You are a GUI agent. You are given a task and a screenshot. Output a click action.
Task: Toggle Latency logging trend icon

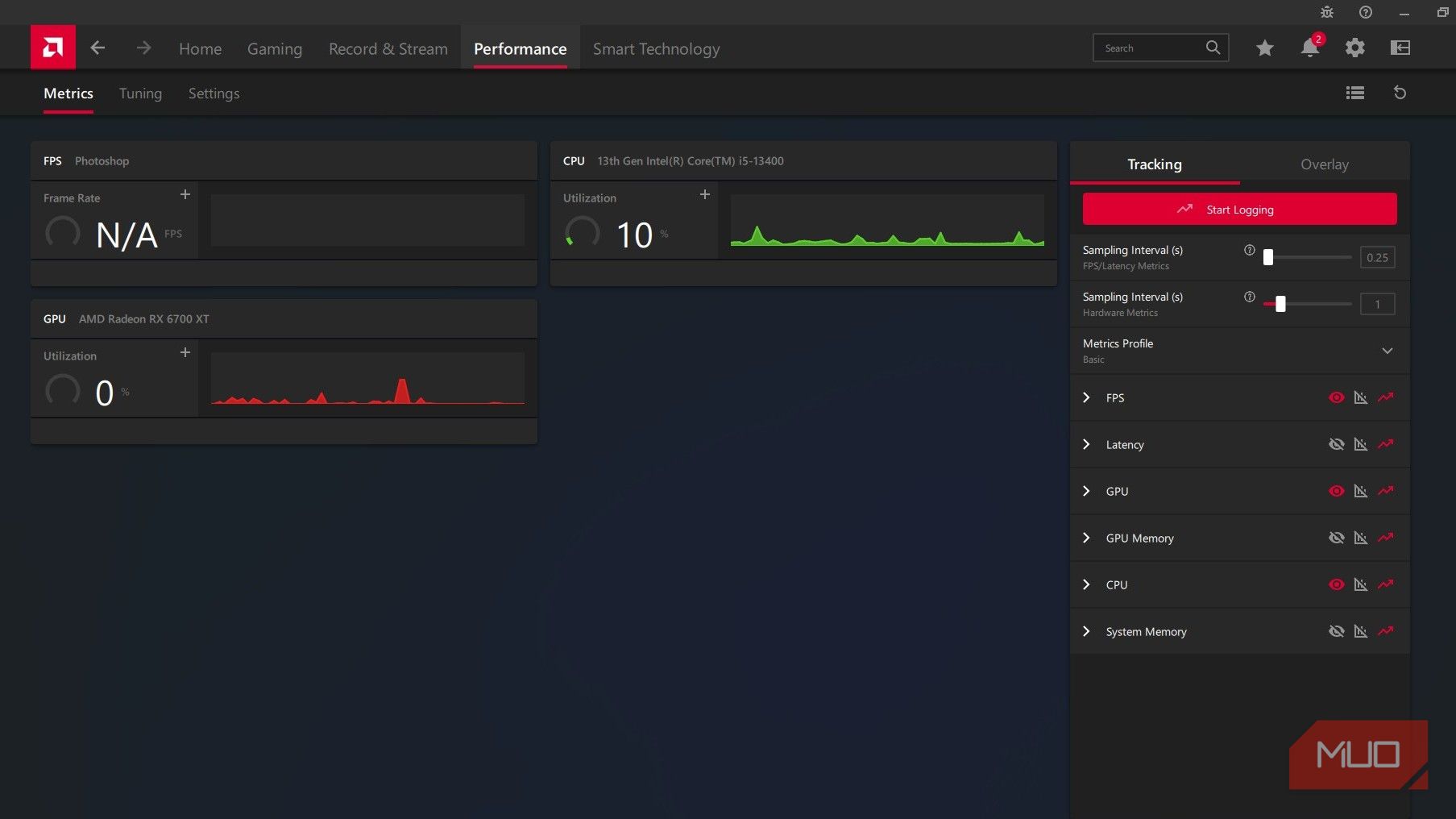1386,444
